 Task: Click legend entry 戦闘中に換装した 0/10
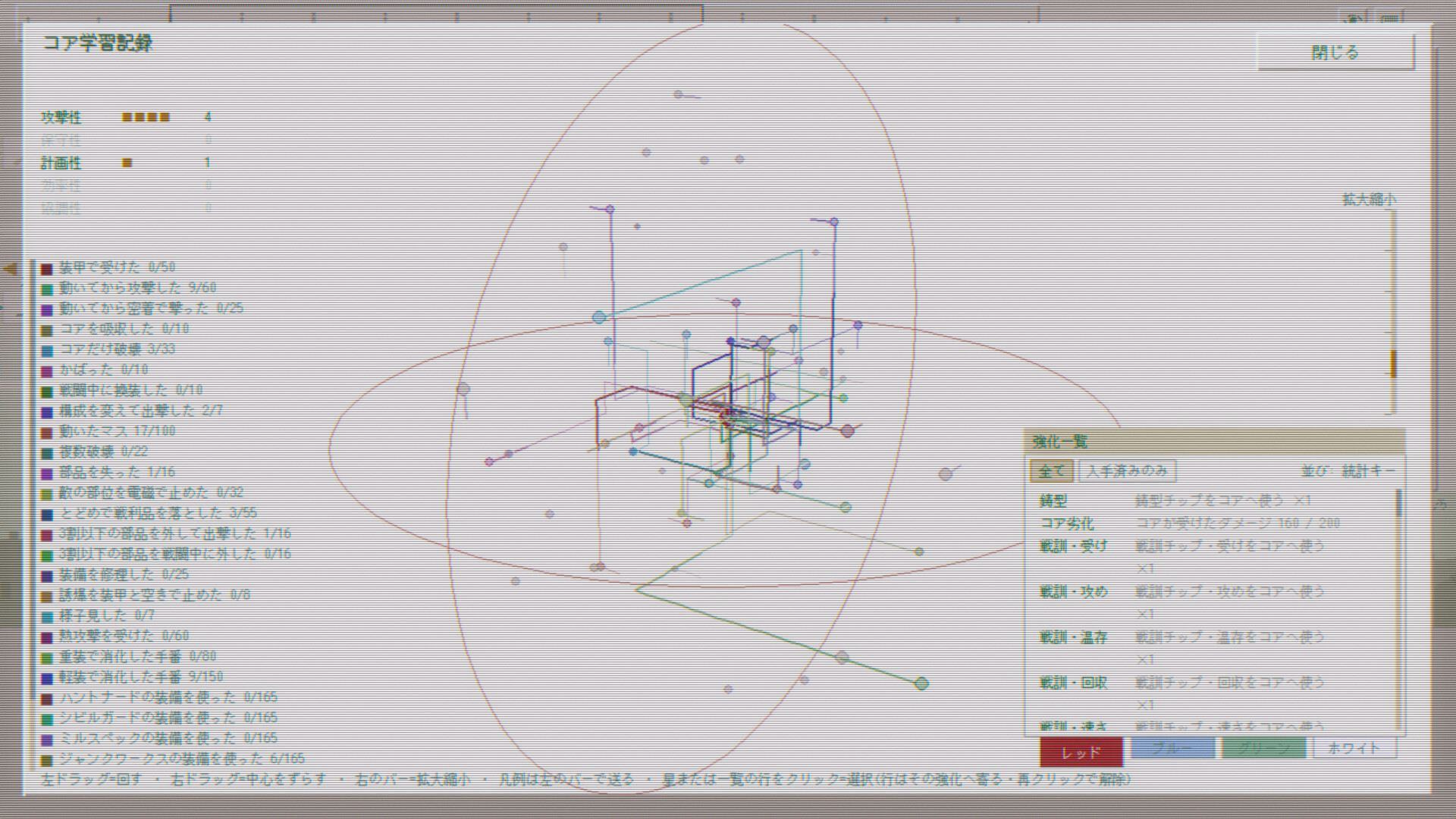click(x=122, y=391)
